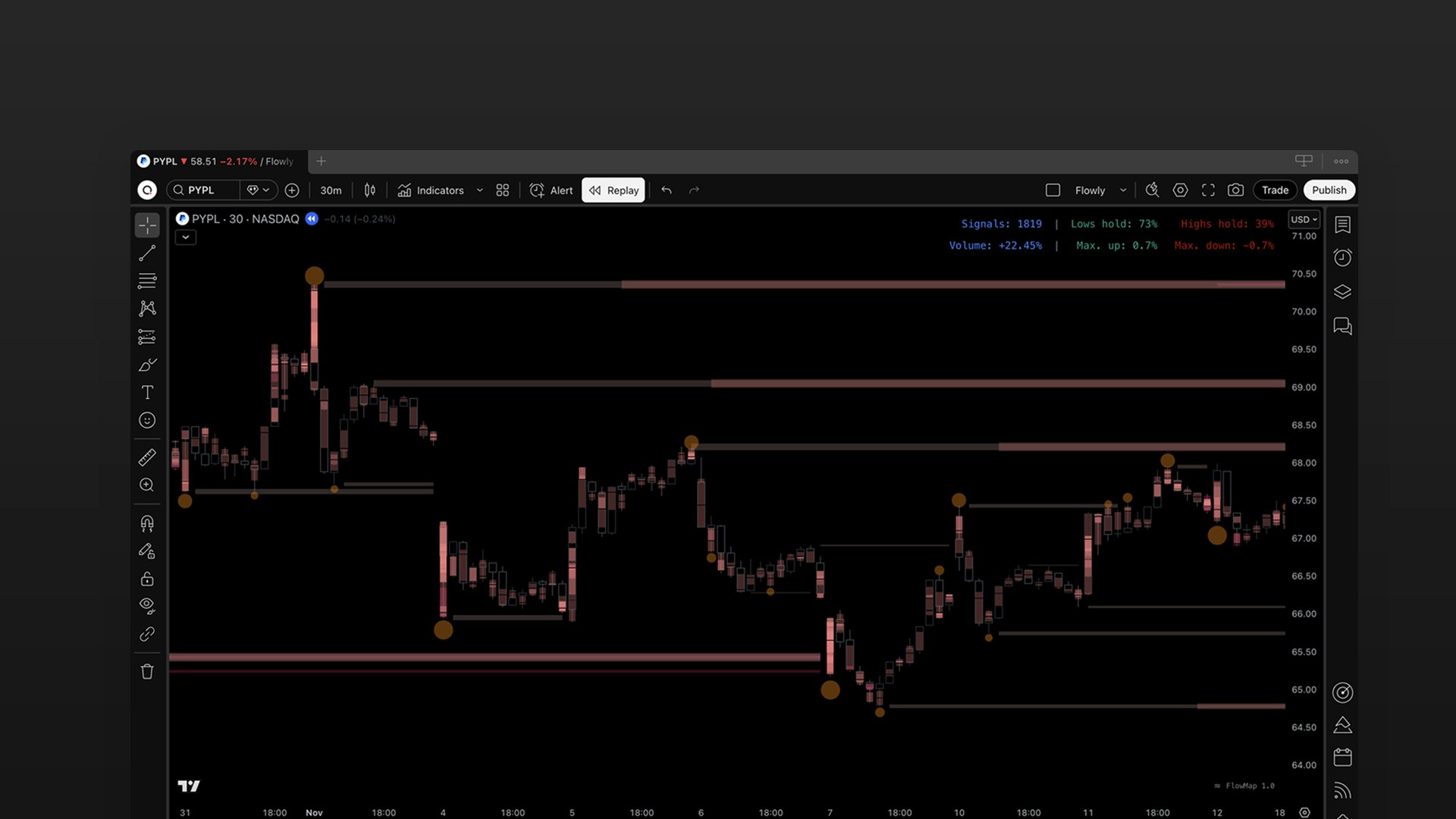This screenshot has height=819, width=1456.
Task: Select the measure ruler tool
Action: (147, 456)
